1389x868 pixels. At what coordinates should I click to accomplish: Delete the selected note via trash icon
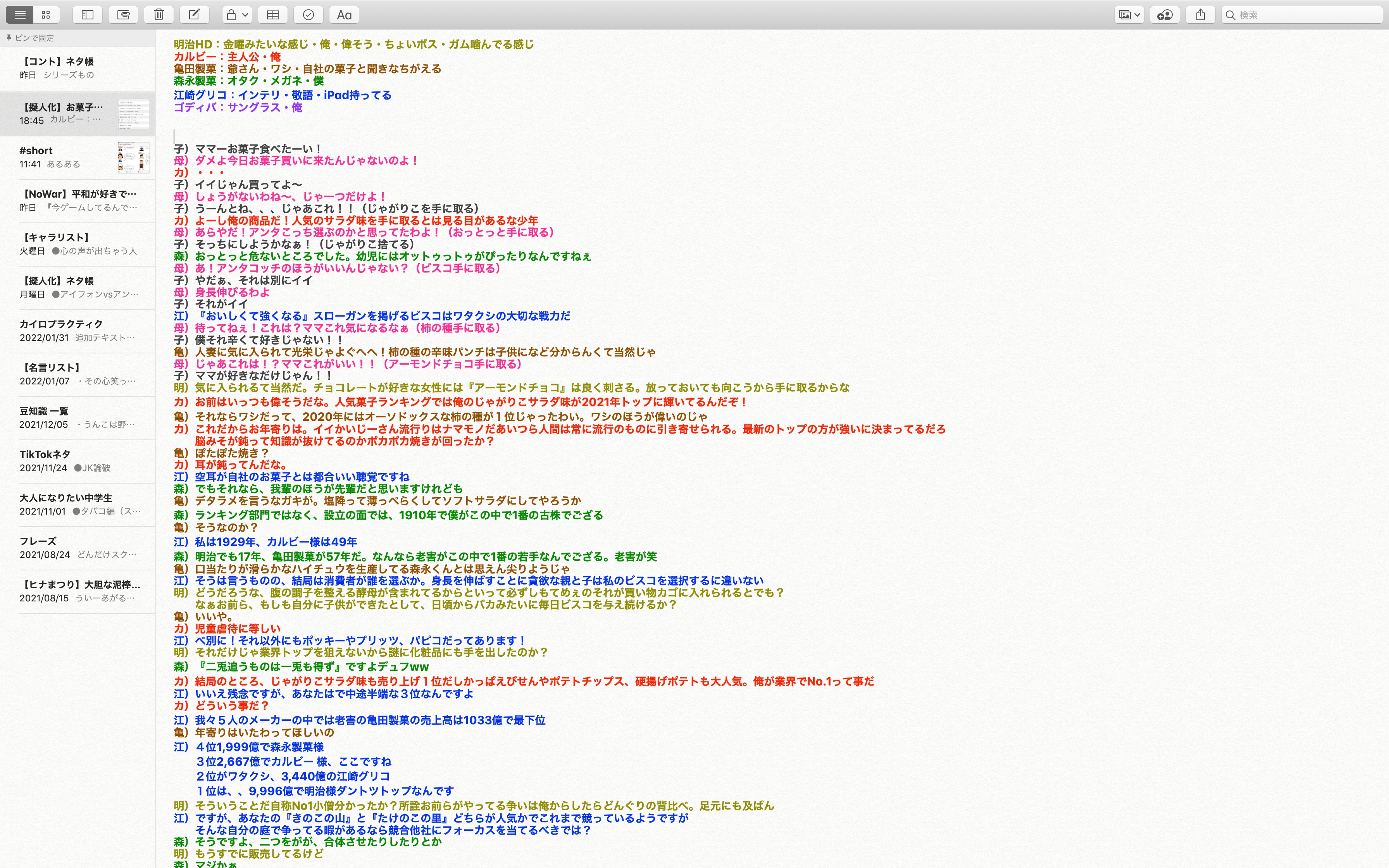pos(159,15)
